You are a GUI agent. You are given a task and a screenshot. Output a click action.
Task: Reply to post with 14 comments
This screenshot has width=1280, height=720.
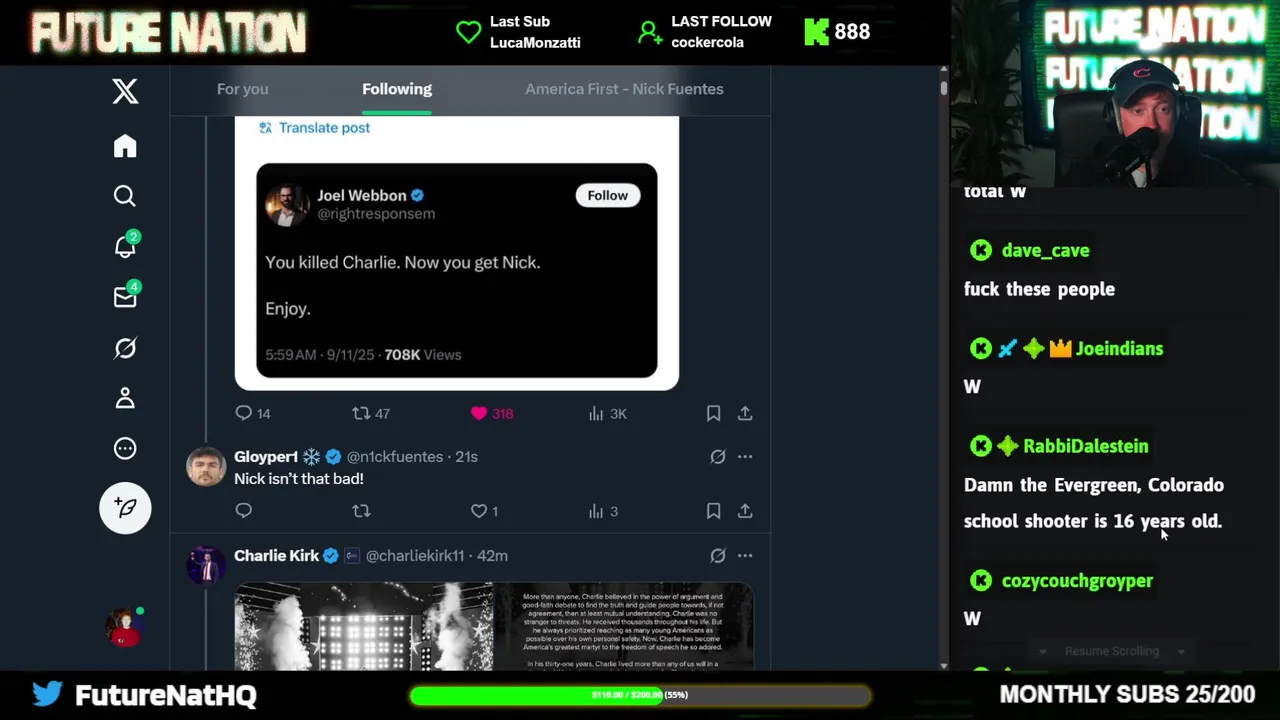click(252, 413)
